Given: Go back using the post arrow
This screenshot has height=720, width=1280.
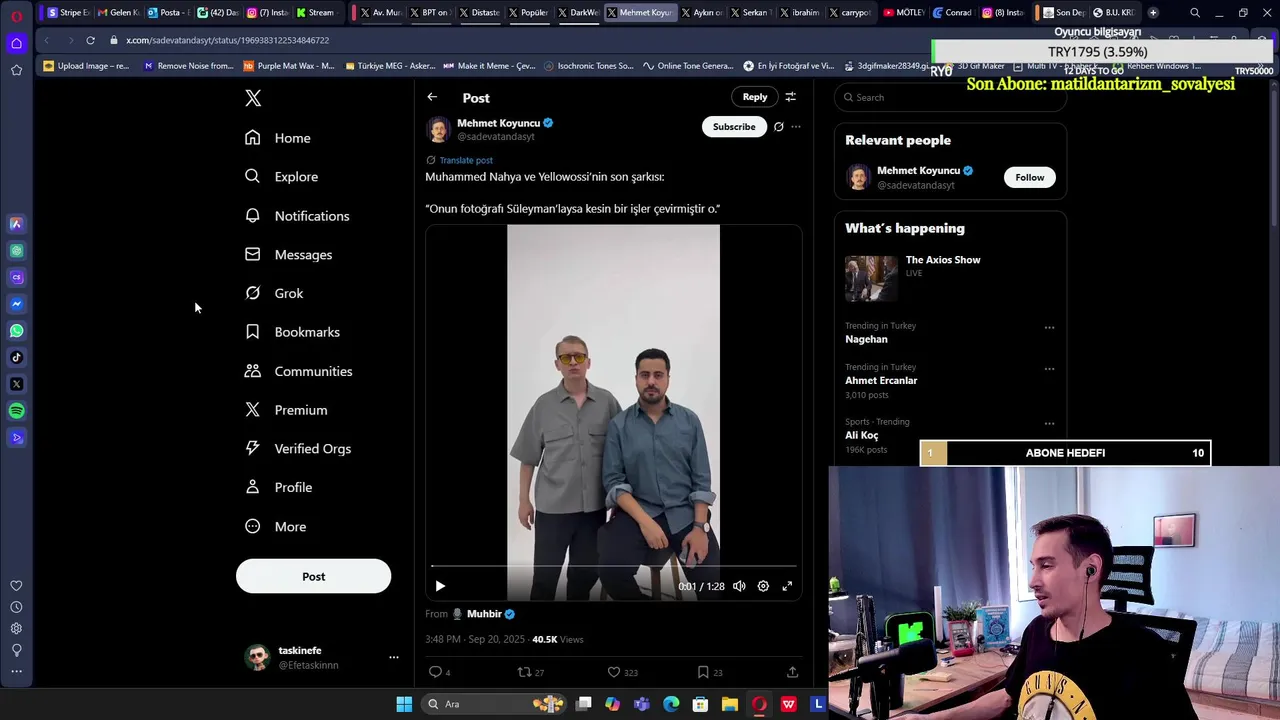Looking at the screenshot, I should [432, 97].
